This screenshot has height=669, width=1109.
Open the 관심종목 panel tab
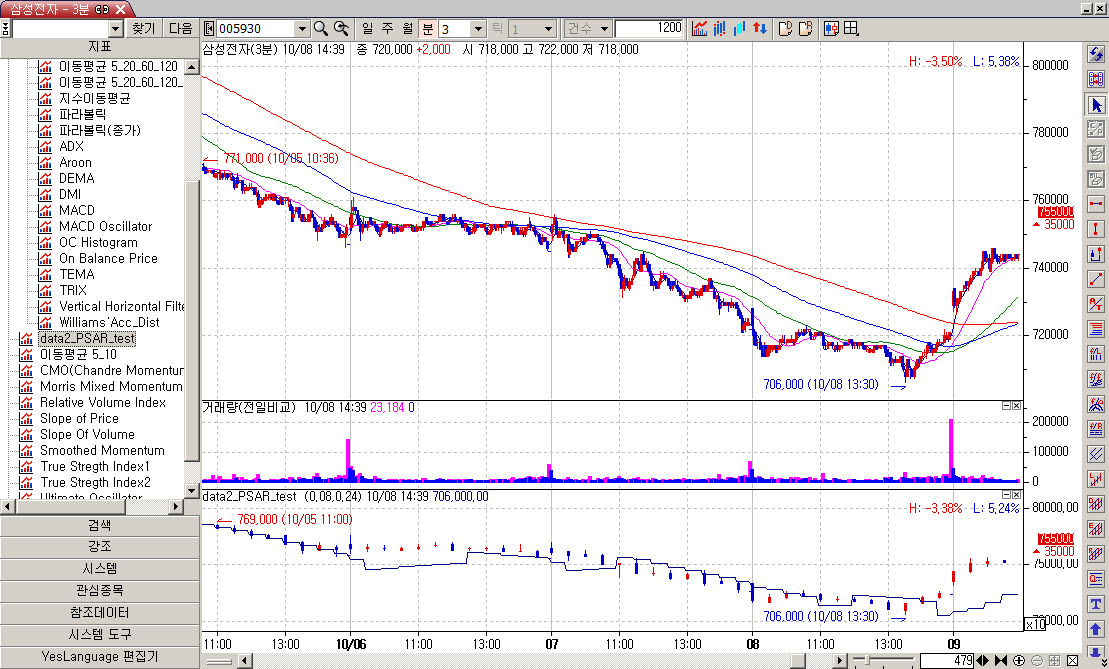tap(100, 590)
